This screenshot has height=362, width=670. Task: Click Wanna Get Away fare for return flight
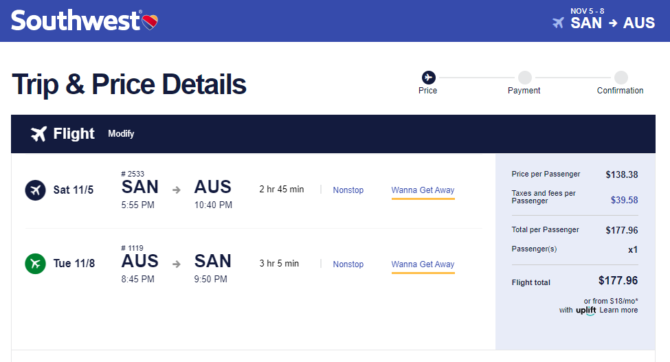point(423,265)
